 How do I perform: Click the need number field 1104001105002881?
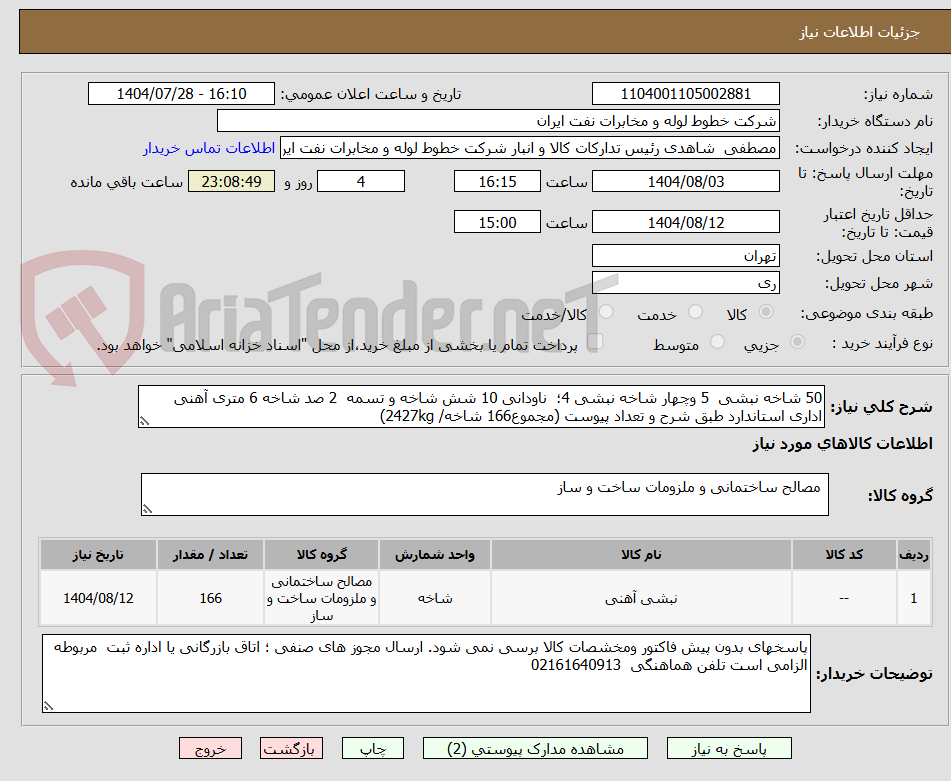coord(686,93)
